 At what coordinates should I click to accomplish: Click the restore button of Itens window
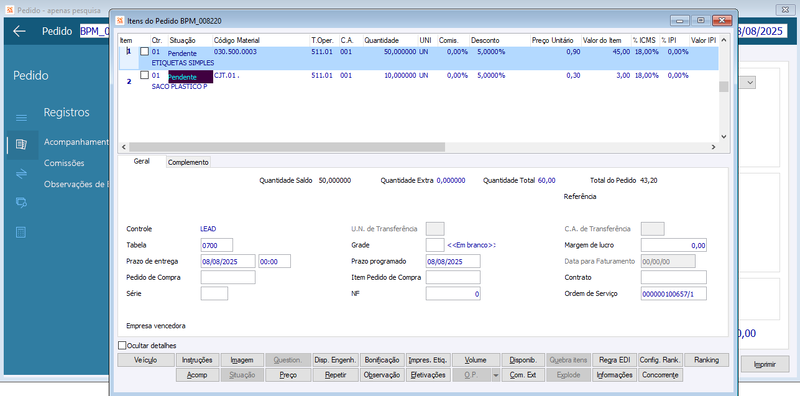pyautogui.click(x=701, y=20)
